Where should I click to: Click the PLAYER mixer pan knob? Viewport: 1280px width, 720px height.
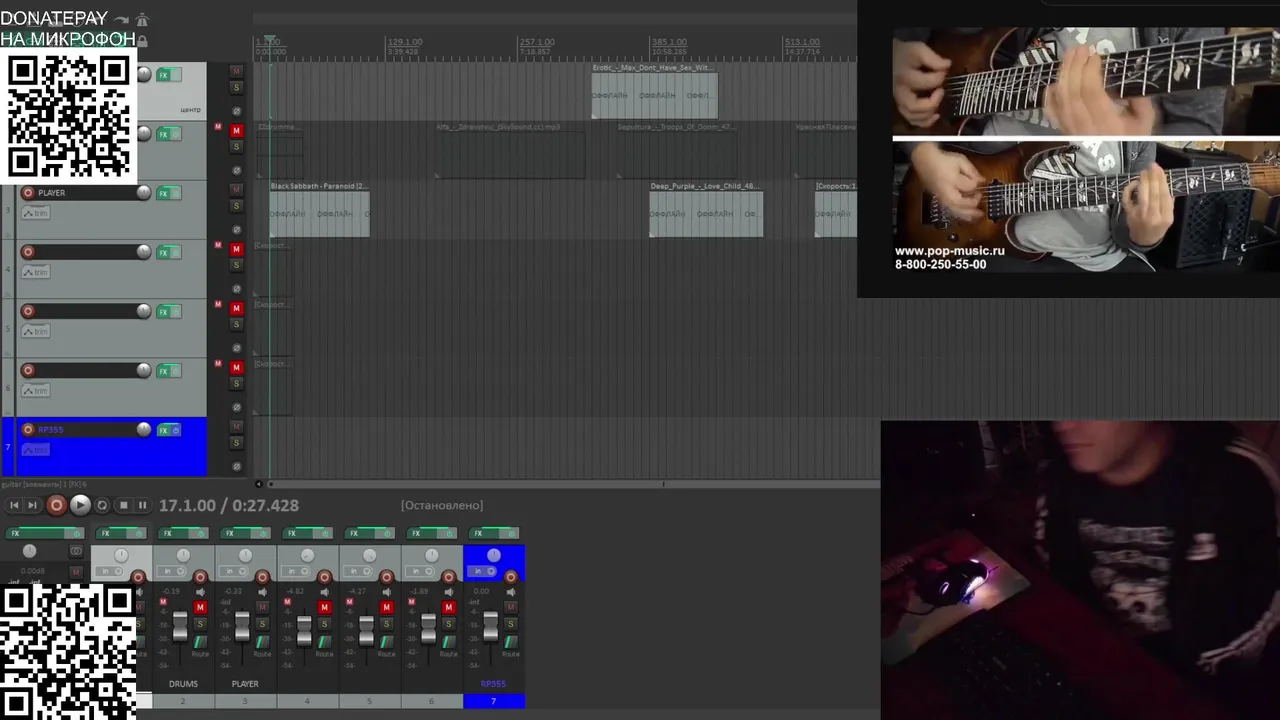[x=245, y=555]
